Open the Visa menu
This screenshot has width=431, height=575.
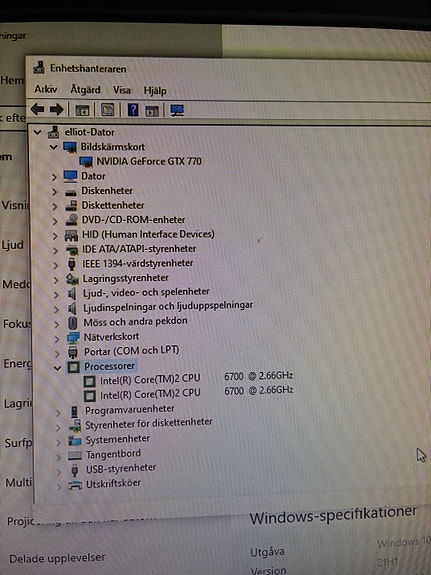[x=122, y=90]
